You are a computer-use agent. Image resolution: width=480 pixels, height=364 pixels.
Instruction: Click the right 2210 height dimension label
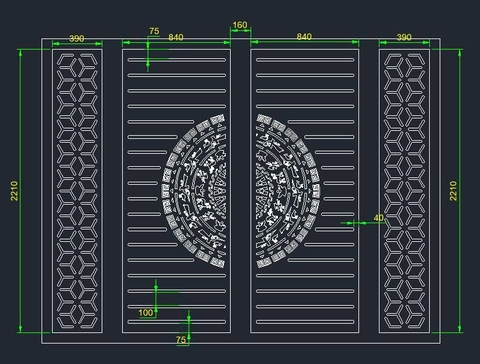453,191
